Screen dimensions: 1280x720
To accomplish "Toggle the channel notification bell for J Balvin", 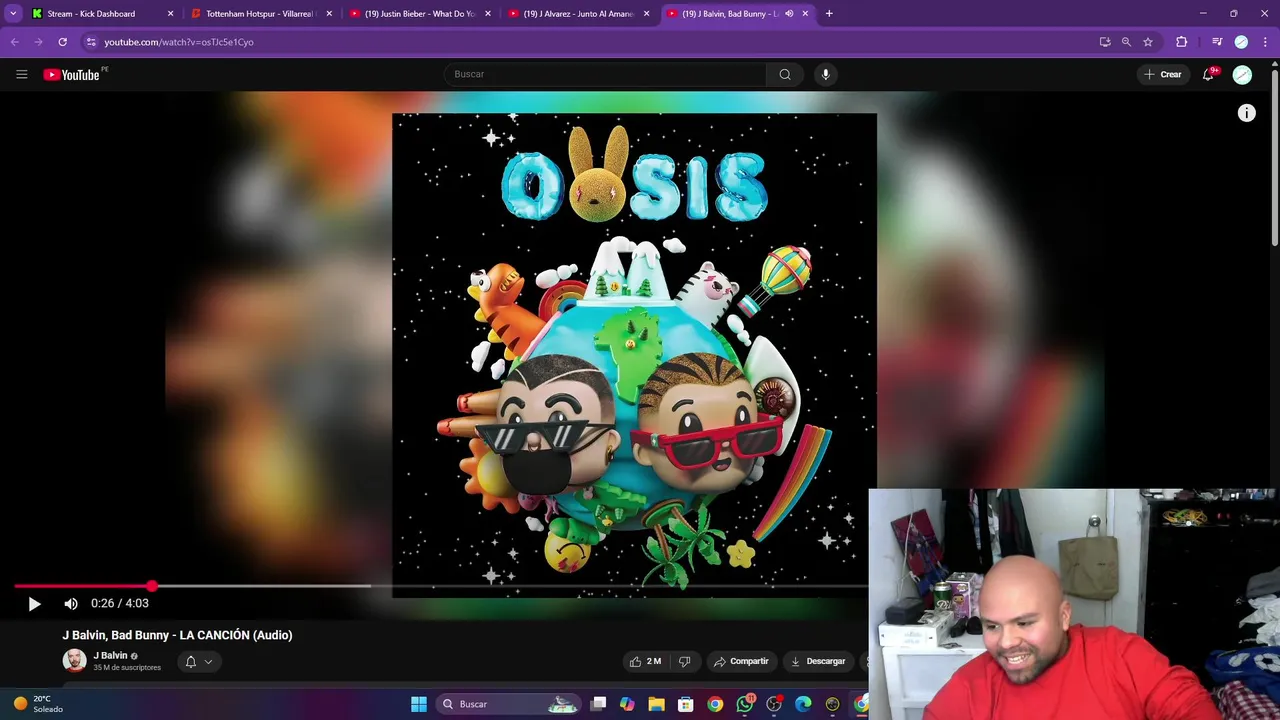I will click(190, 661).
